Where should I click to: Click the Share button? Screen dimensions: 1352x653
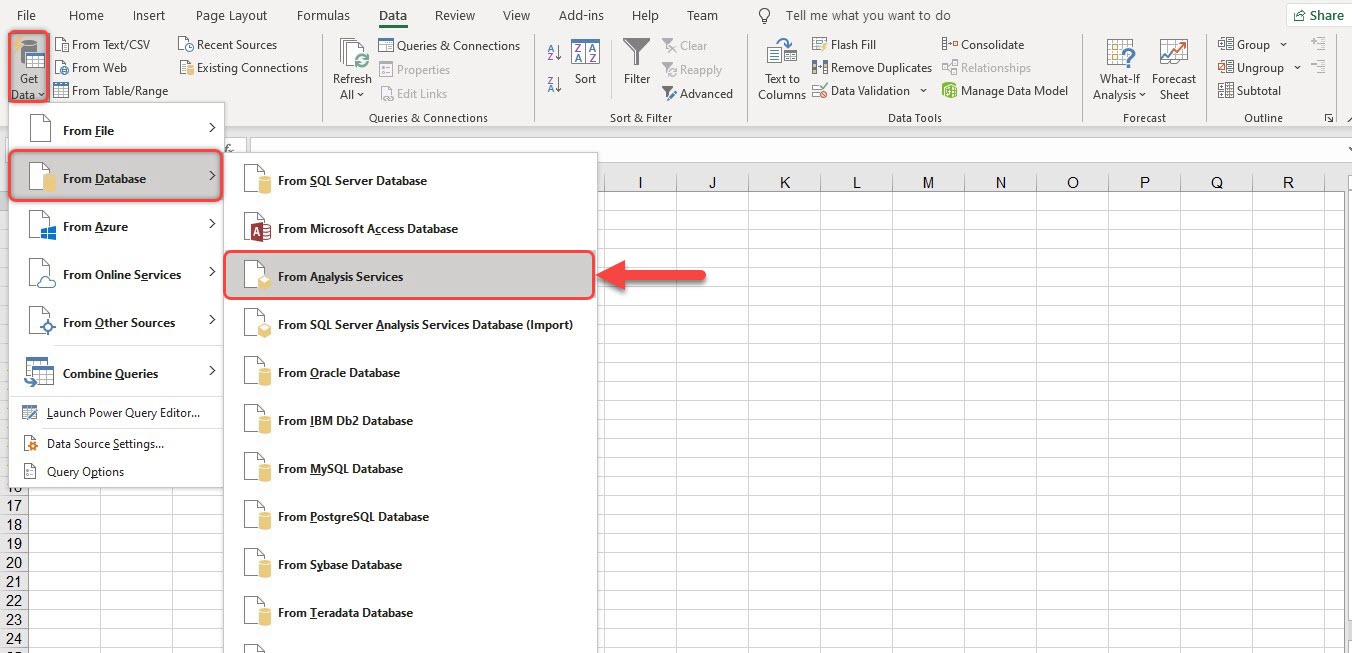point(1318,15)
